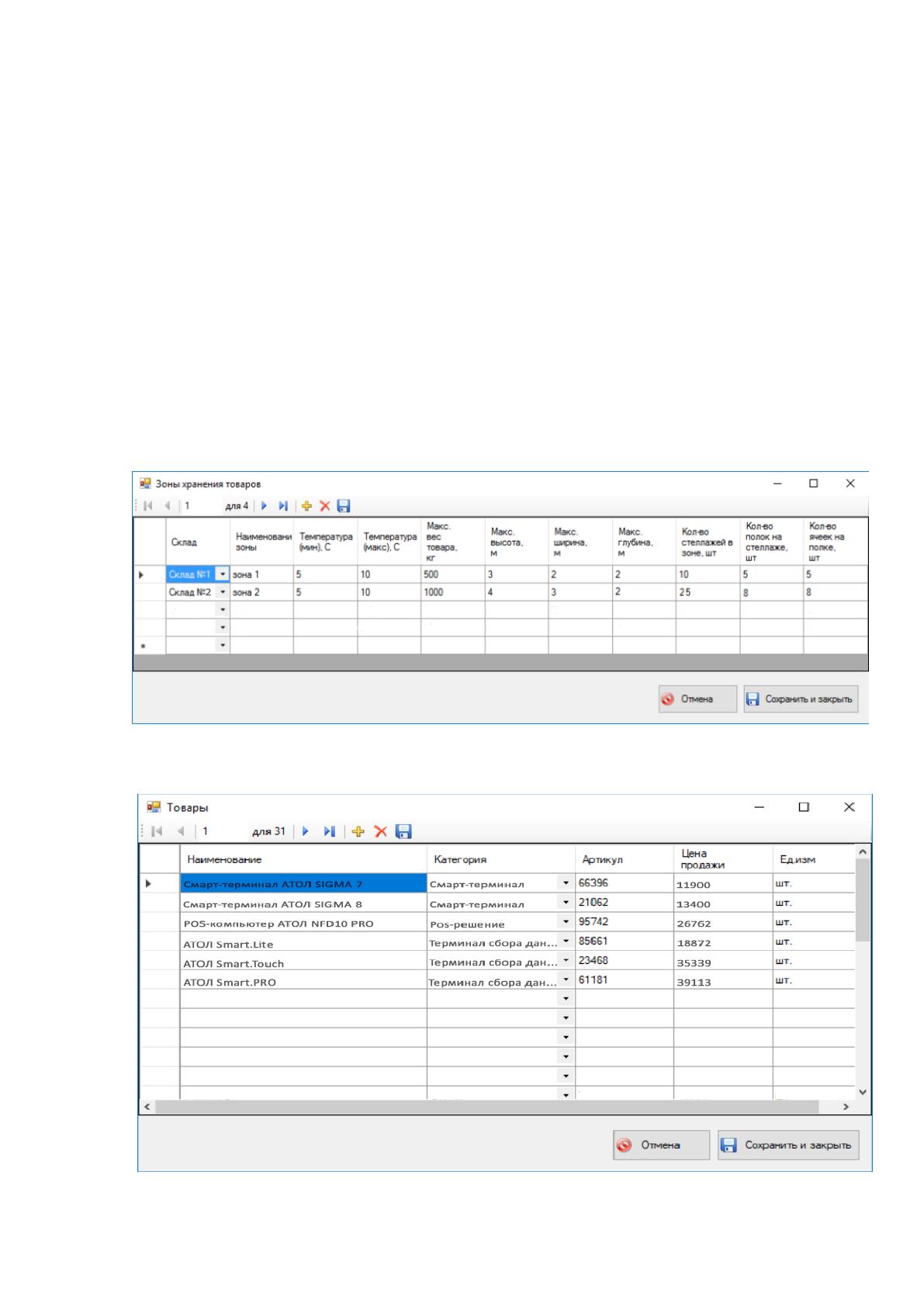Screen dimensions: 924x1307
Task: Open Склад №1 dropdown arrow
Action: point(223,575)
